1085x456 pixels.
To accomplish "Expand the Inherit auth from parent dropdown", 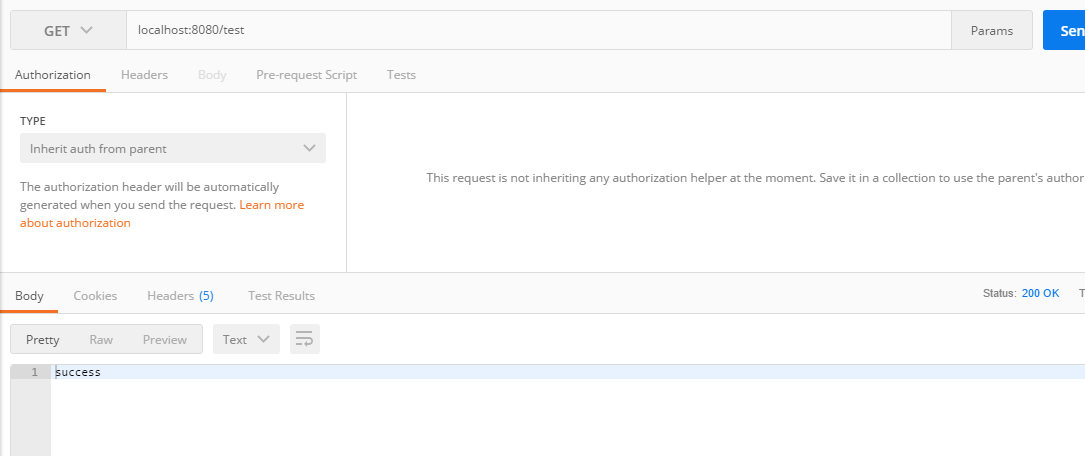I will click(173, 148).
